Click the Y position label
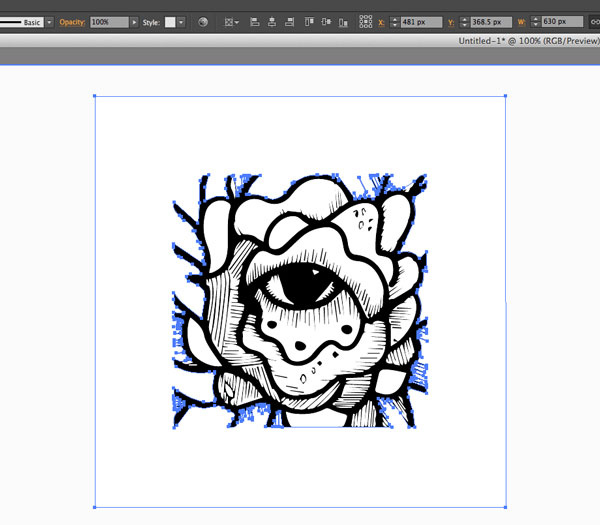The height and width of the screenshot is (525, 600). (x=451, y=23)
